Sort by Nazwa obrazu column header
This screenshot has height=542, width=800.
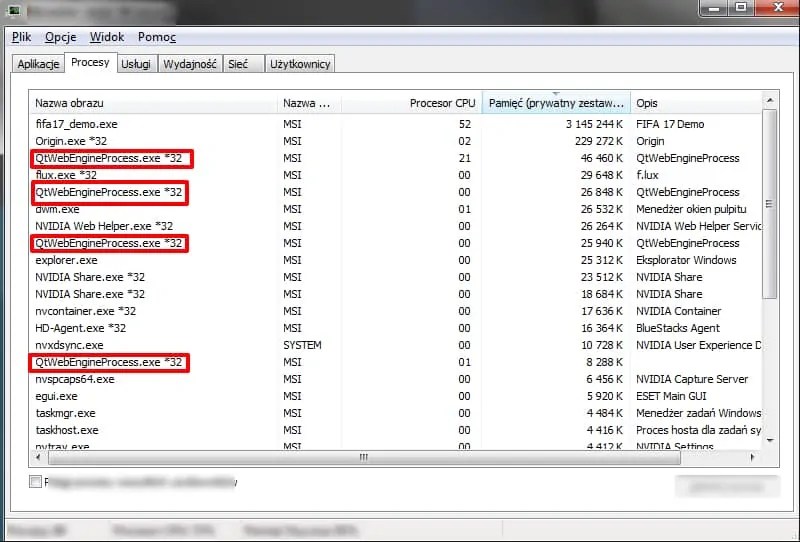coord(153,103)
